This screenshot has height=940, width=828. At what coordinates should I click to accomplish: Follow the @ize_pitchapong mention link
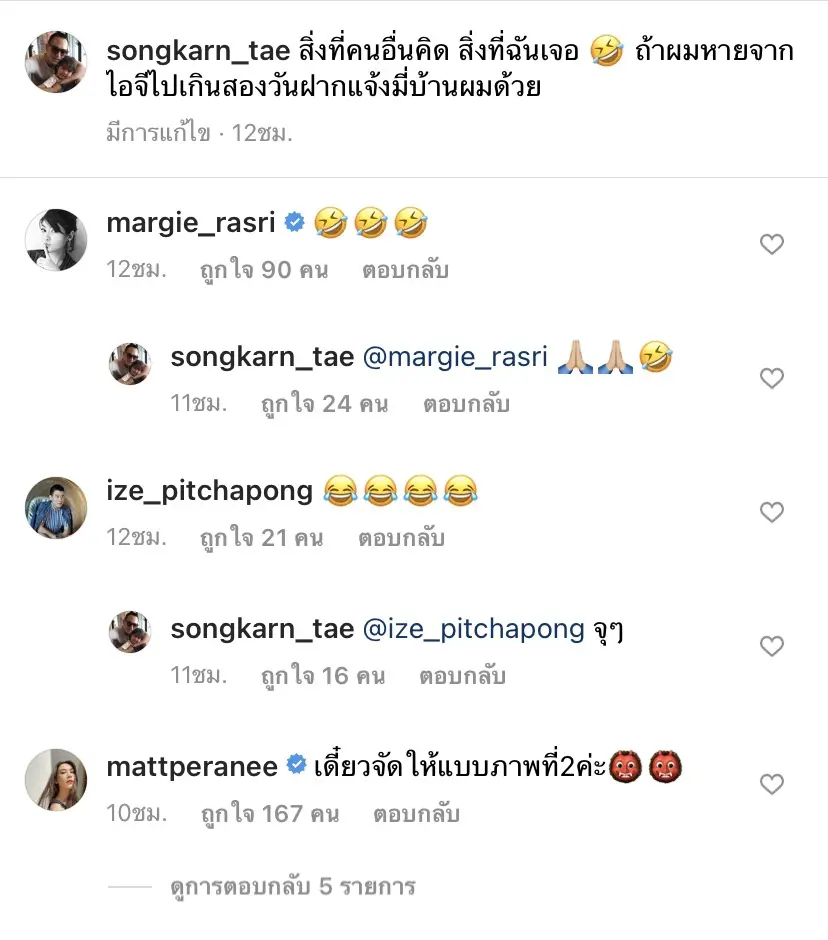(473, 628)
